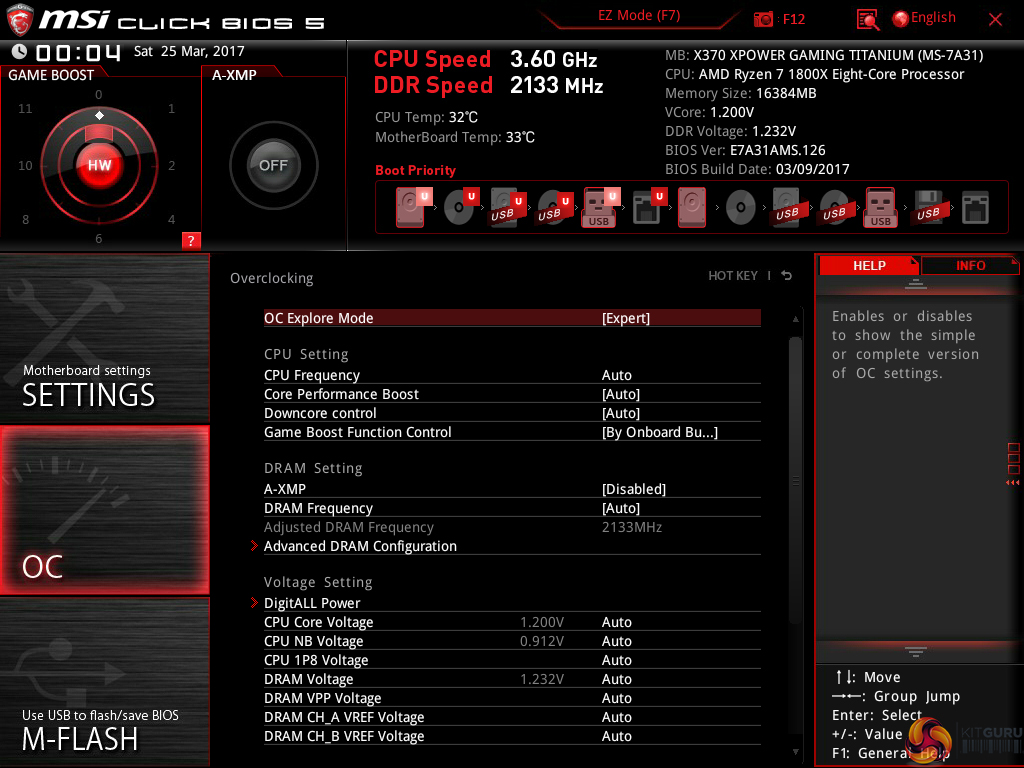Open the OC overclocking section

104,510
